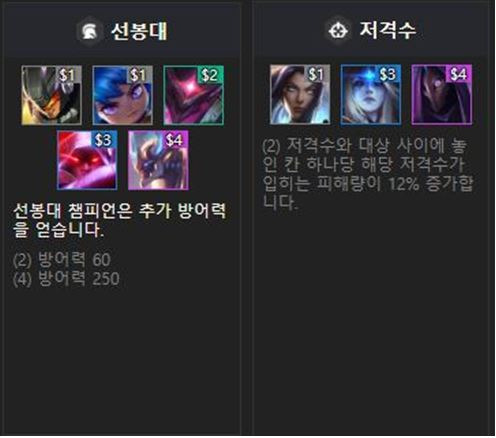Click the $4 cost badge on Wukong
This screenshot has width=496, height=438.
point(175,140)
